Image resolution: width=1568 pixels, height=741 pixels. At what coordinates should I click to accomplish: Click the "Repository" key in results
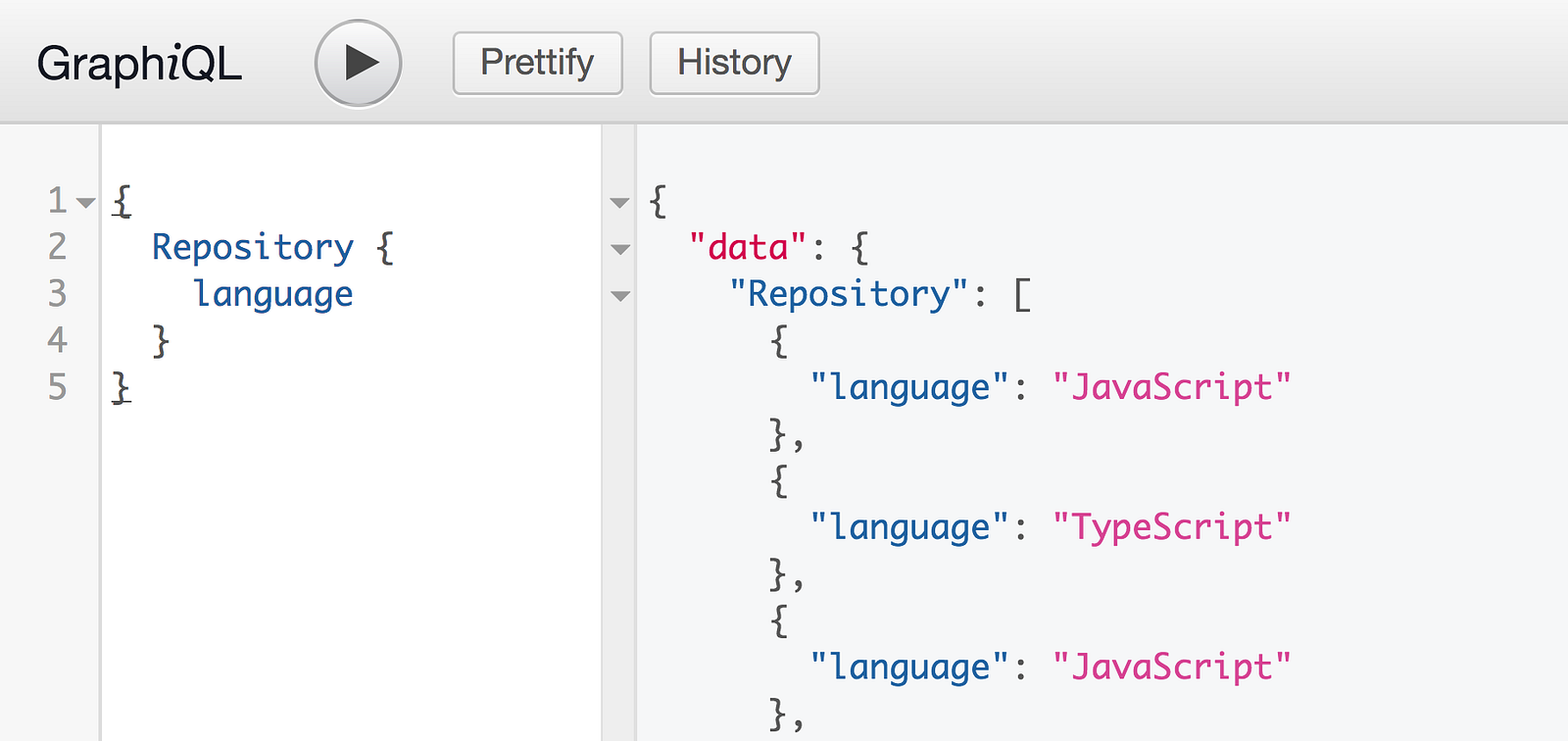[x=850, y=294]
